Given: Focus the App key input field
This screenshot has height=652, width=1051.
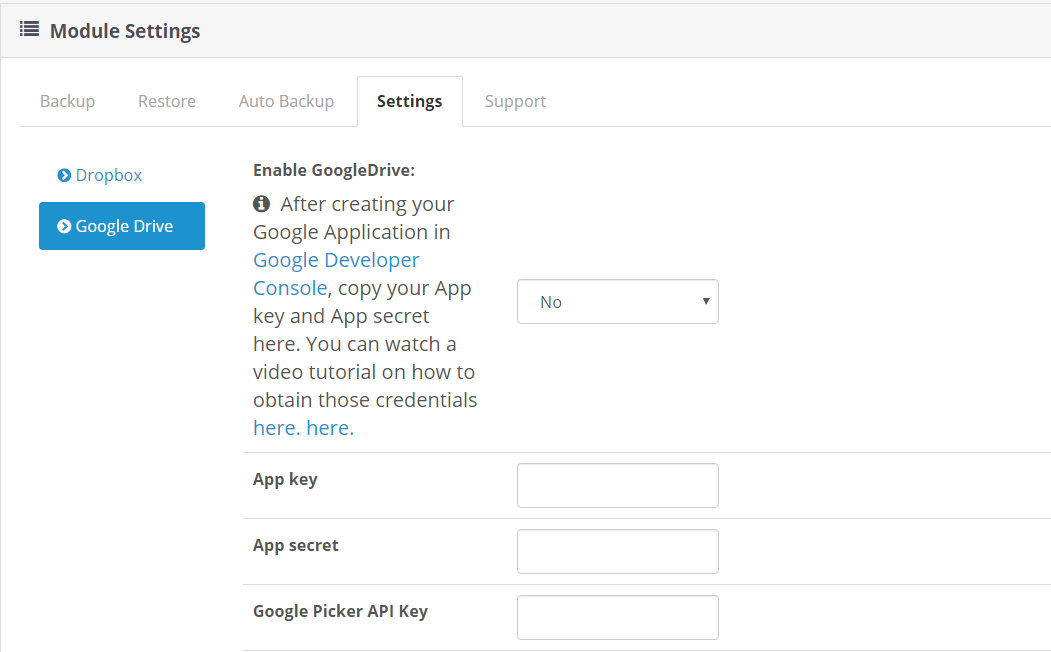Looking at the screenshot, I should coord(617,485).
